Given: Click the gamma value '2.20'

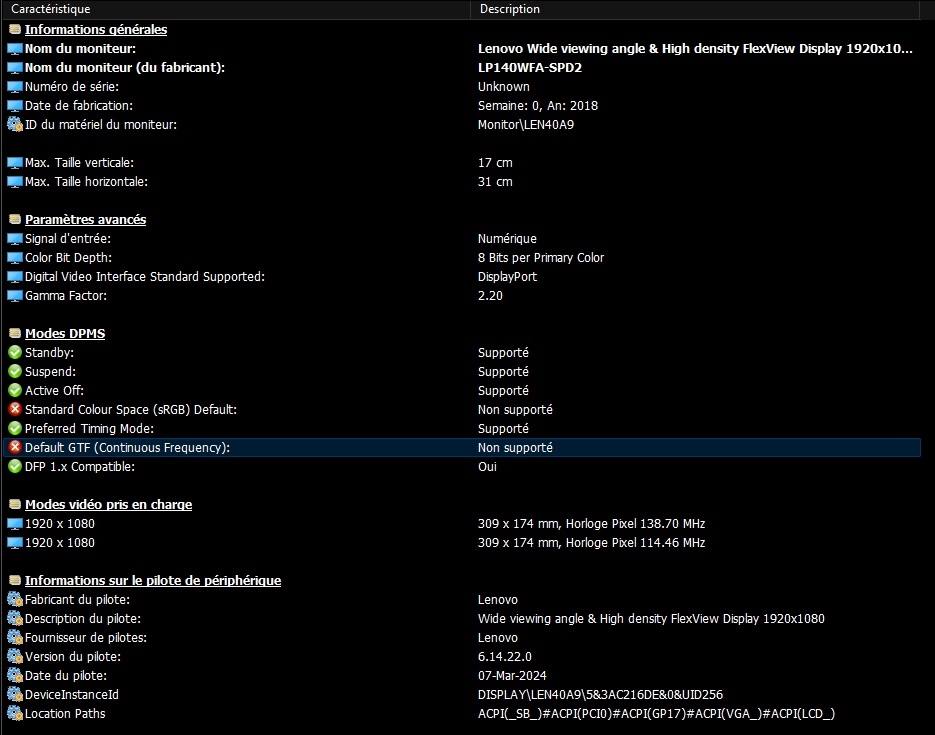Looking at the screenshot, I should [490, 296].
